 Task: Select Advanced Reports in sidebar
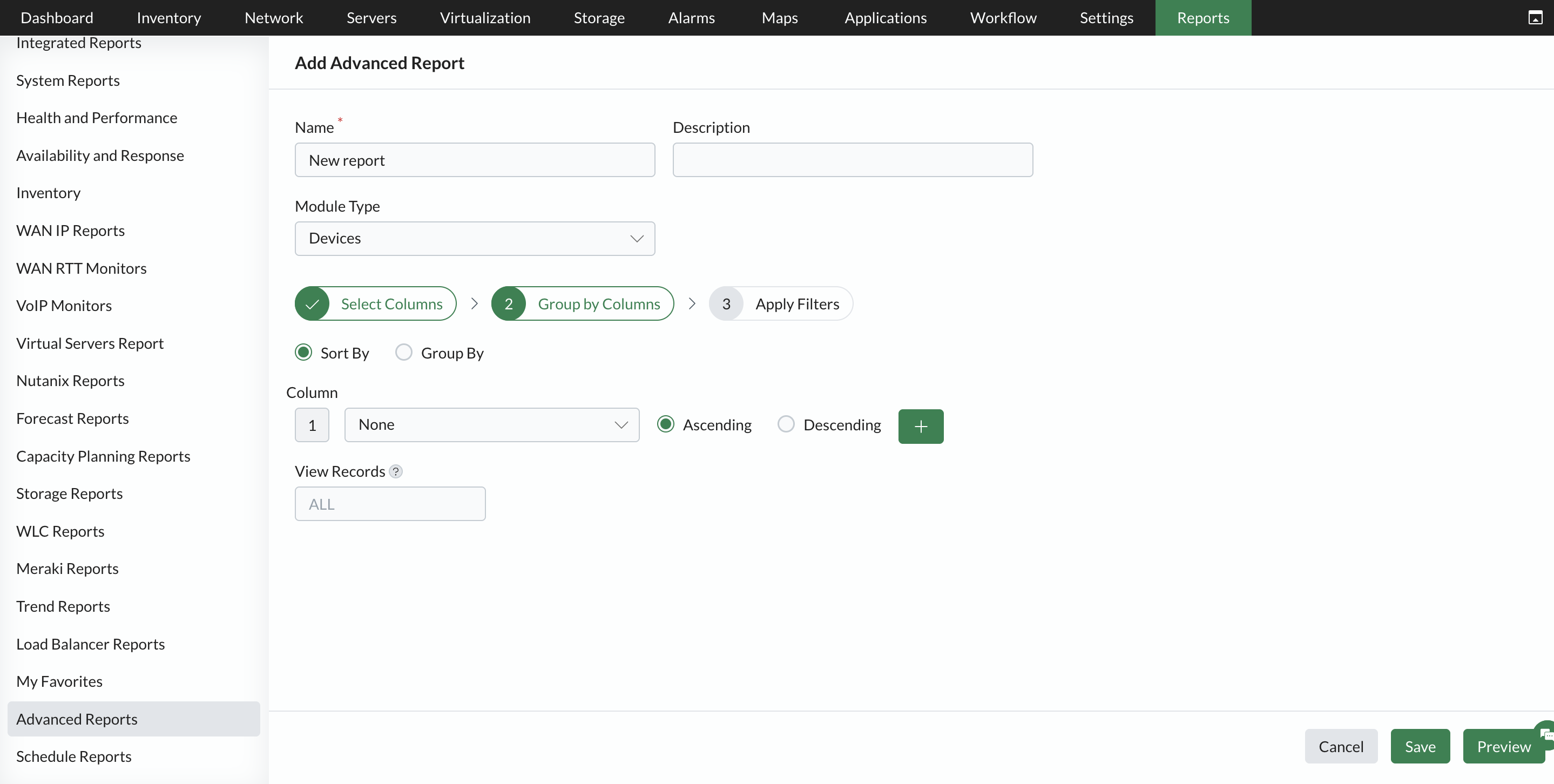(133, 719)
